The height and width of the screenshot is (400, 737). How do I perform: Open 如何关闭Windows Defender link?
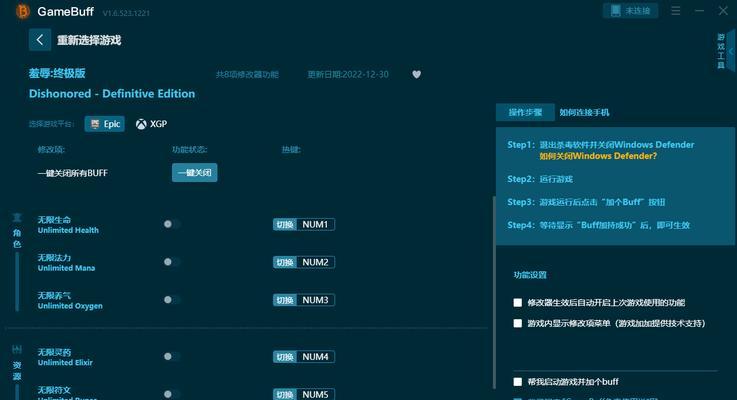coord(598,156)
